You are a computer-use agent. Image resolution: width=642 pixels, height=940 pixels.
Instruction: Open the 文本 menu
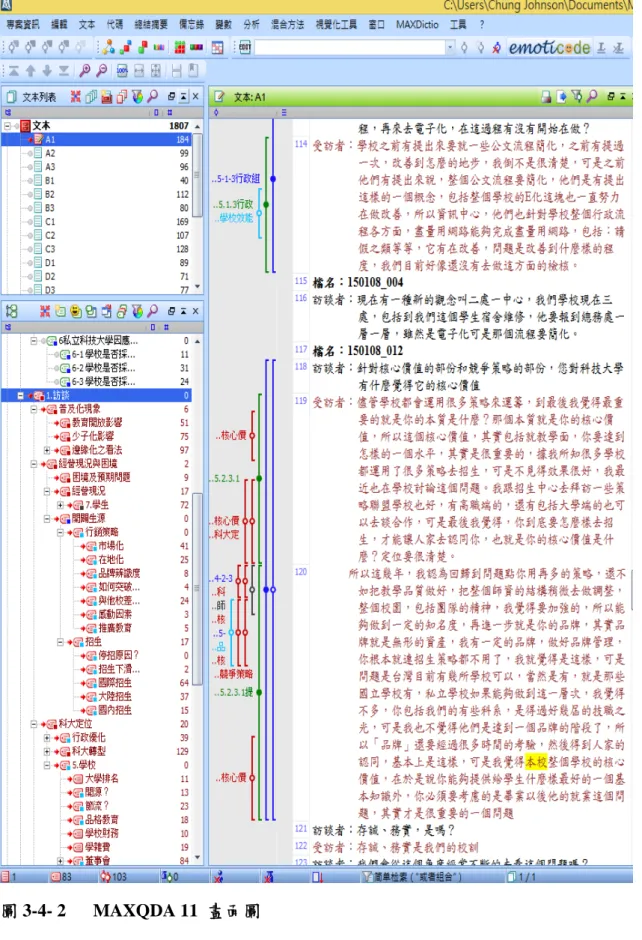click(x=87, y=25)
